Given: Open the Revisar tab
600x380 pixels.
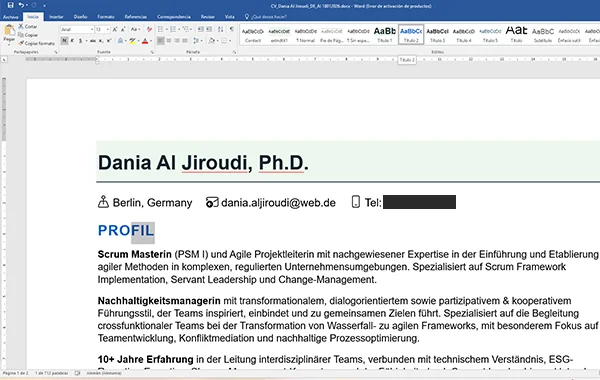Looking at the screenshot, I should [x=208, y=17].
